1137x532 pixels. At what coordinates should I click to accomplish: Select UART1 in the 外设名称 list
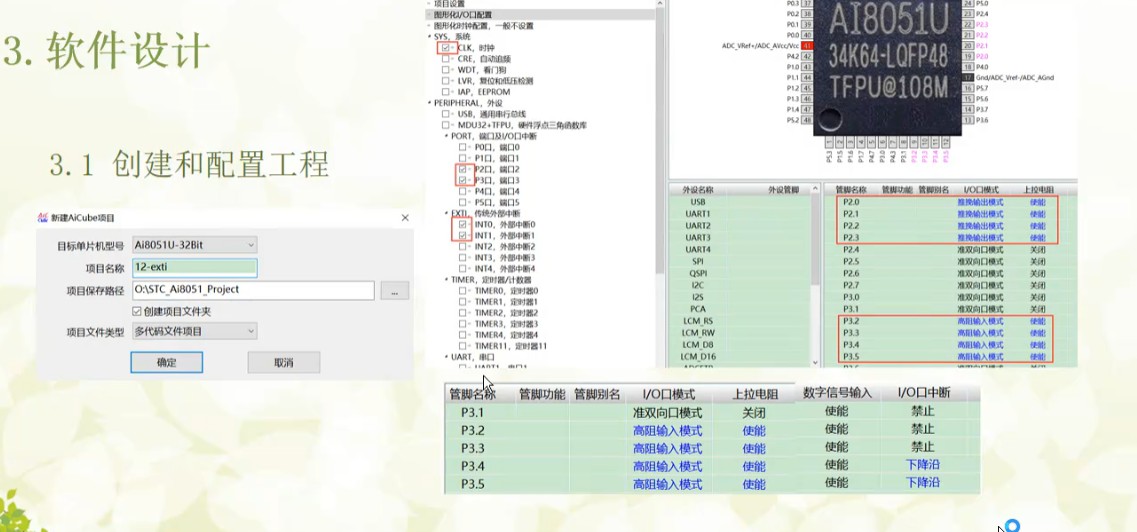coord(697,214)
